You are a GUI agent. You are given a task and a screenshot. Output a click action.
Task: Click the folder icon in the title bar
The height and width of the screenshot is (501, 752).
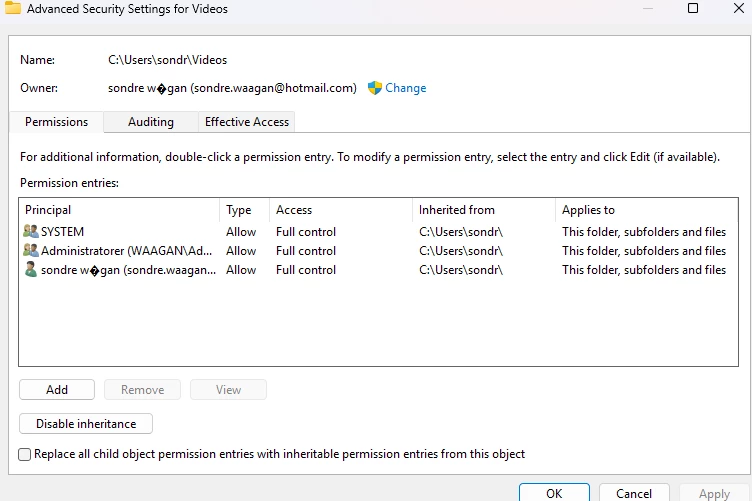click(12, 7)
